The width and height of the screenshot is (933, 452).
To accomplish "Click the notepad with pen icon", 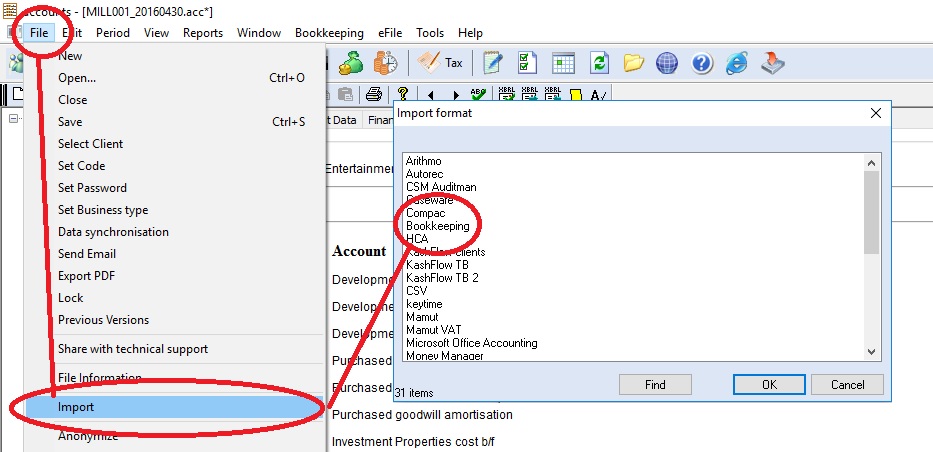I will click(x=493, y=62).
